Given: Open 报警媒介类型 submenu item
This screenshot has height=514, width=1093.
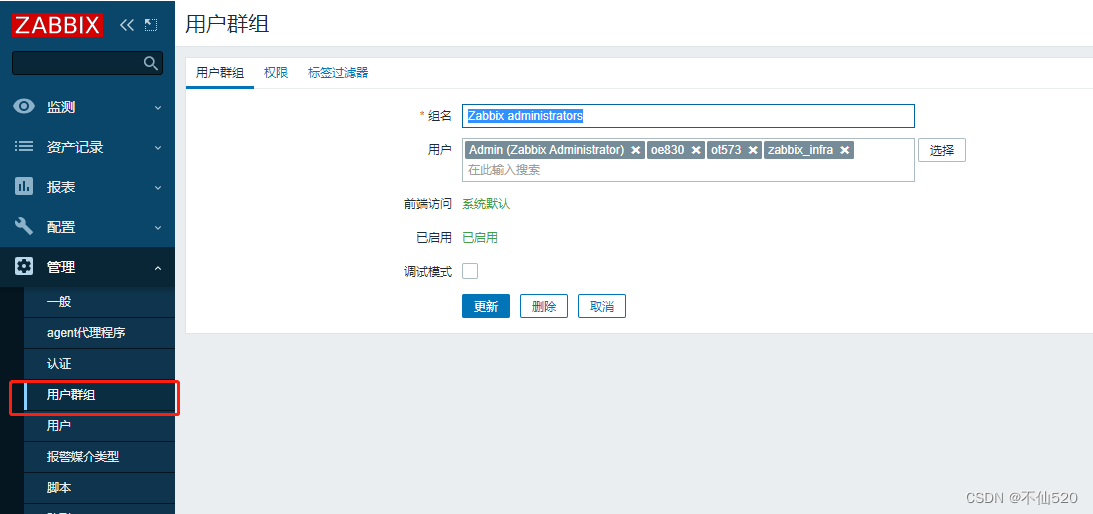Looking at the screenshot, I should click(x=99, y=457).
